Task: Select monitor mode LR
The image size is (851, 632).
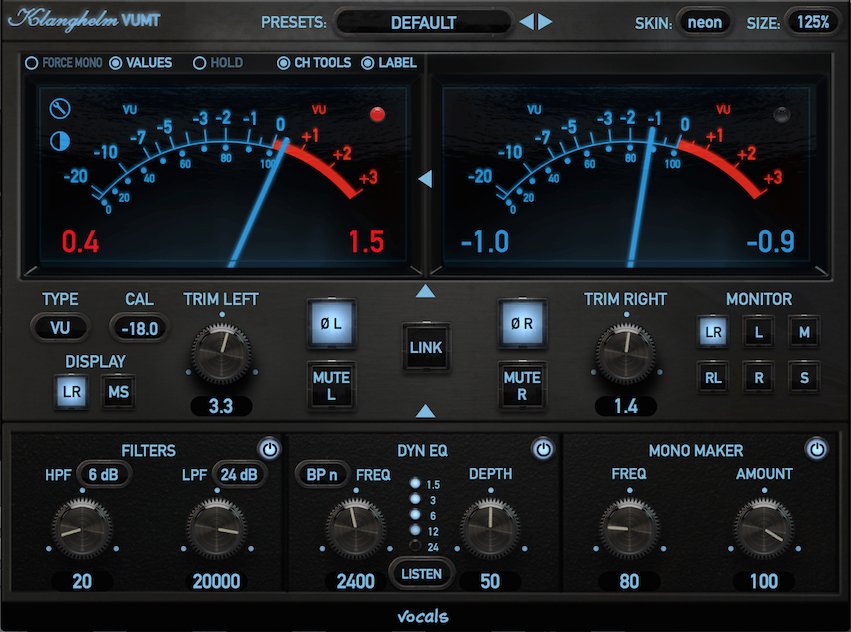Action: tap(713, 332)
